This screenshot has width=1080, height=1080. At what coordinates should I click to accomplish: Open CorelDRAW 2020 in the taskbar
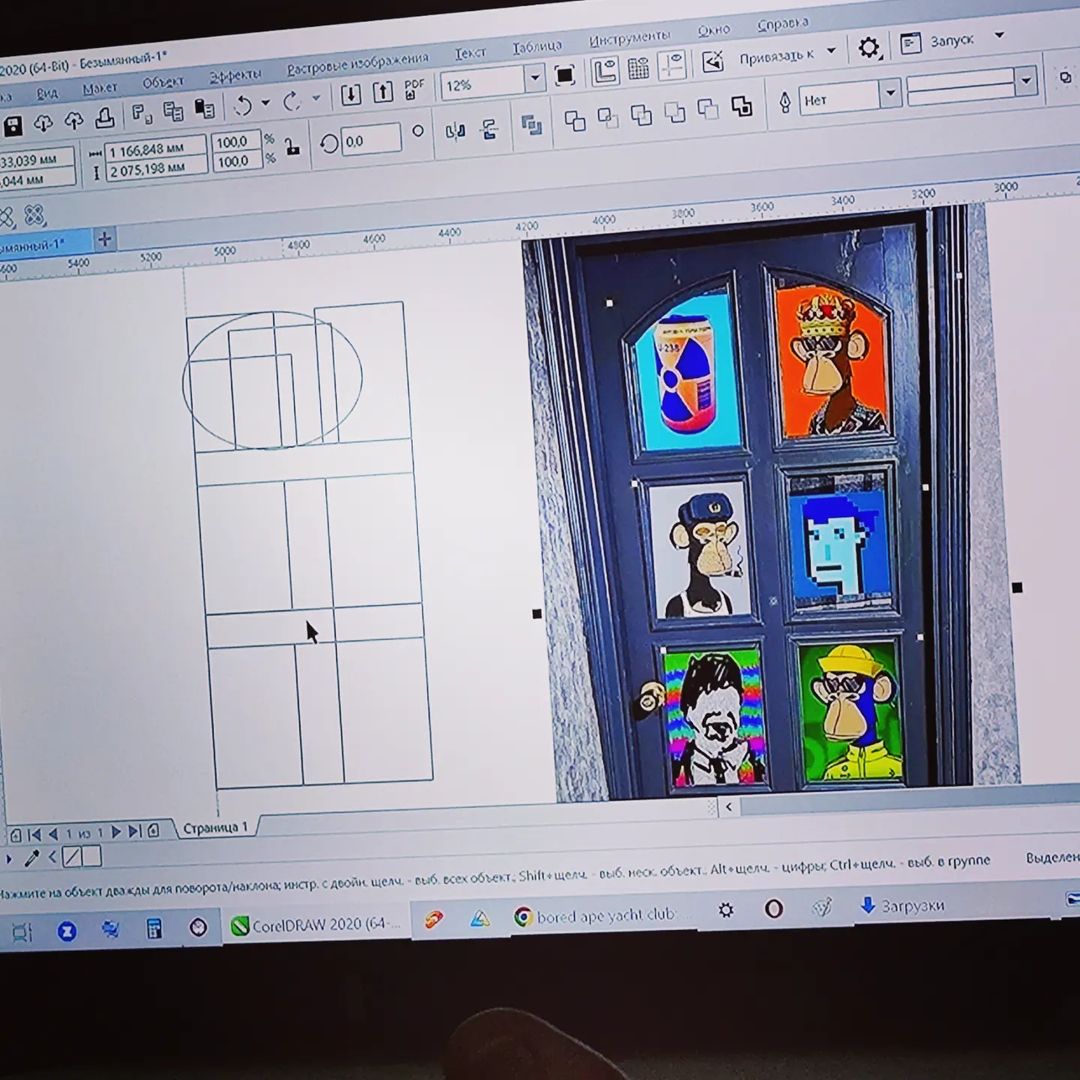[x=317, y=926]
